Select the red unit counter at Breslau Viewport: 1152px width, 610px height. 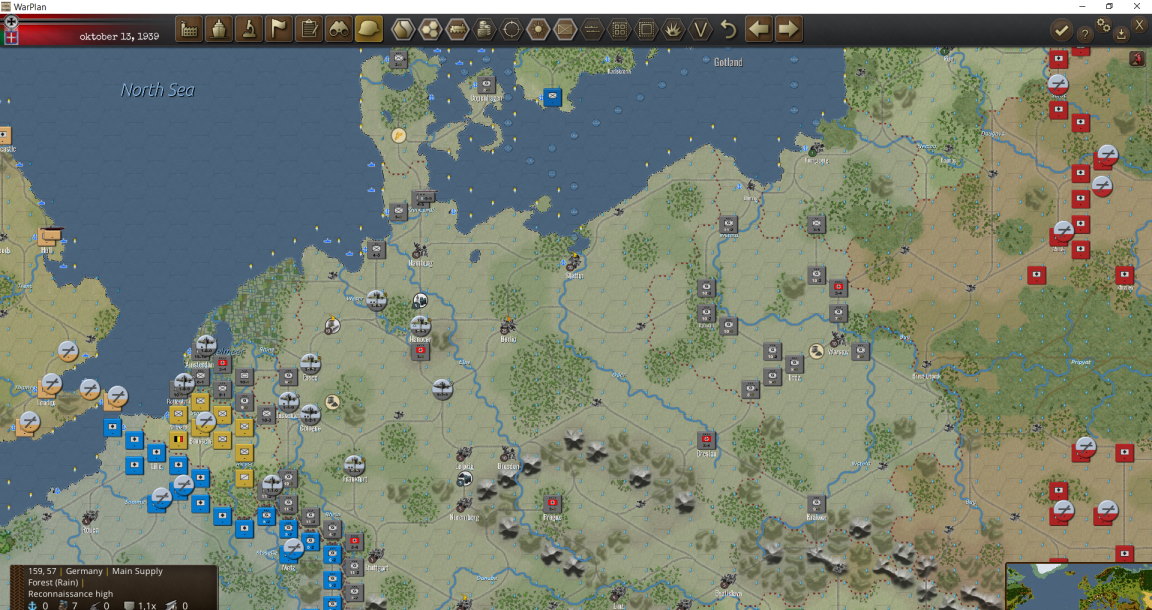coord(707,439)
